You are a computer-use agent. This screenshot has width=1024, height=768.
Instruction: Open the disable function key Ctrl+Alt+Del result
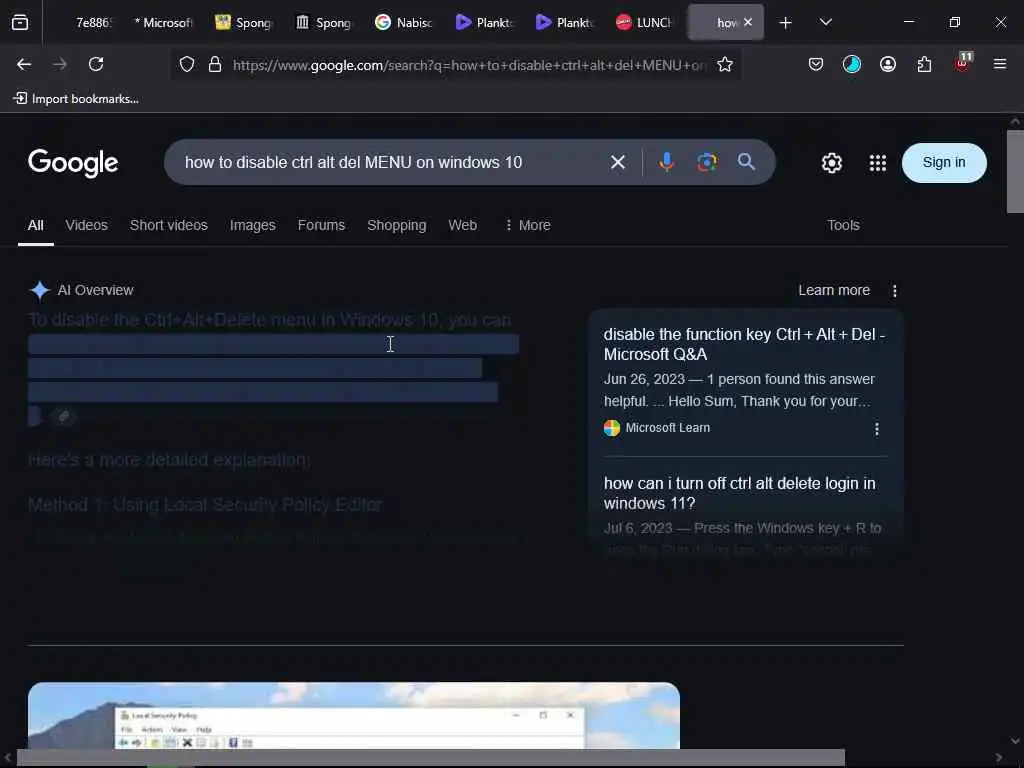(744, 344)
